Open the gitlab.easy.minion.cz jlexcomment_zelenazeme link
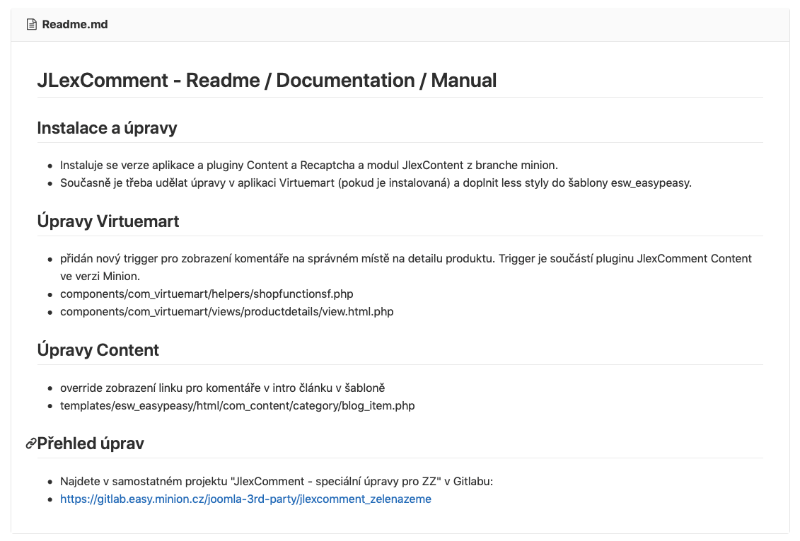The image size is (800, 541). tap(245, 499)
